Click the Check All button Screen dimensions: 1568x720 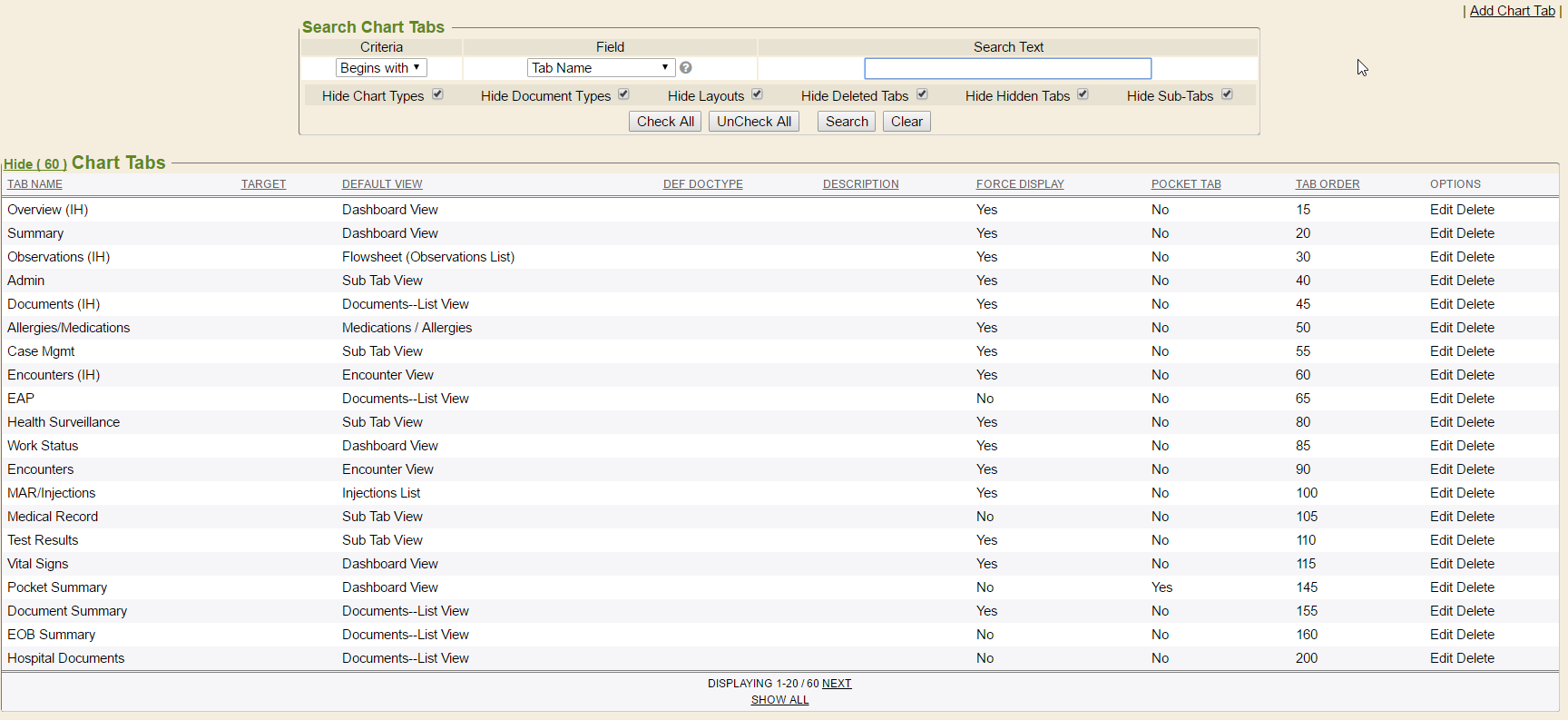665,122
